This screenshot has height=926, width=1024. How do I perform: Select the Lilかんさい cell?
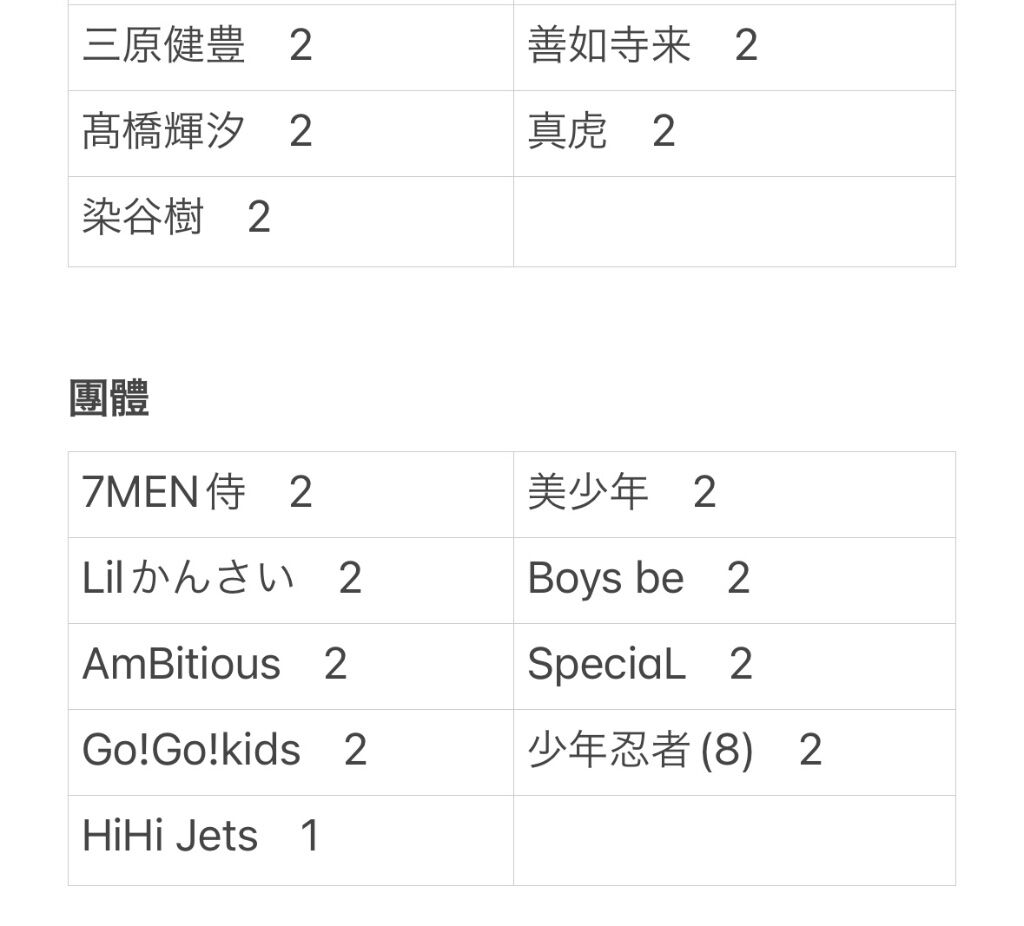[291, 581]
